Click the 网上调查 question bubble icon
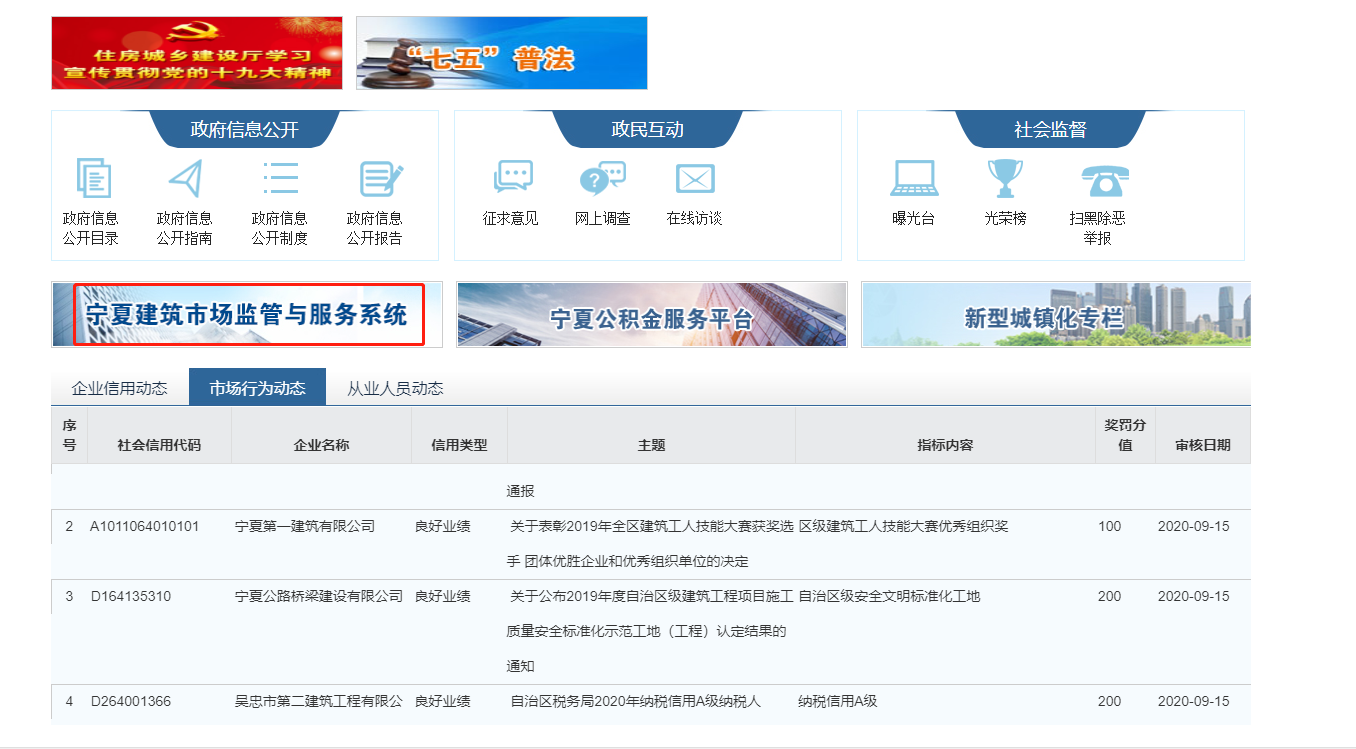The height and width of the screenshot is (749, 1356). click(x=602, y=179)
